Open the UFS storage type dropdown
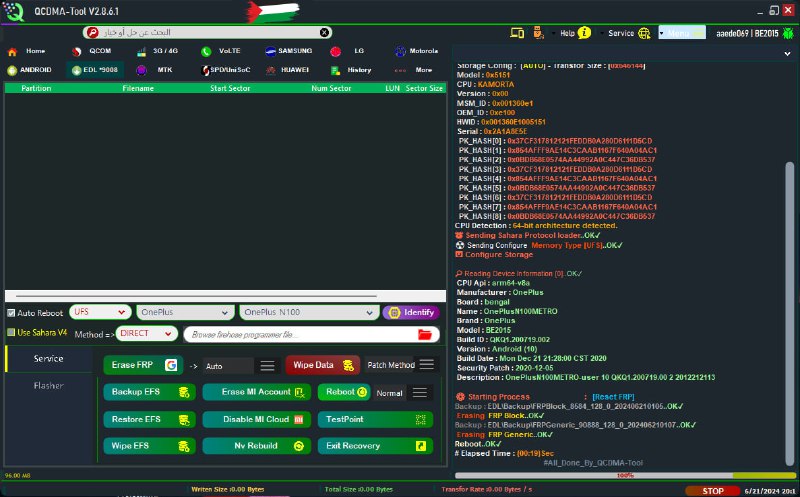This screenshot has height=497, width=800. coord(100,312)
